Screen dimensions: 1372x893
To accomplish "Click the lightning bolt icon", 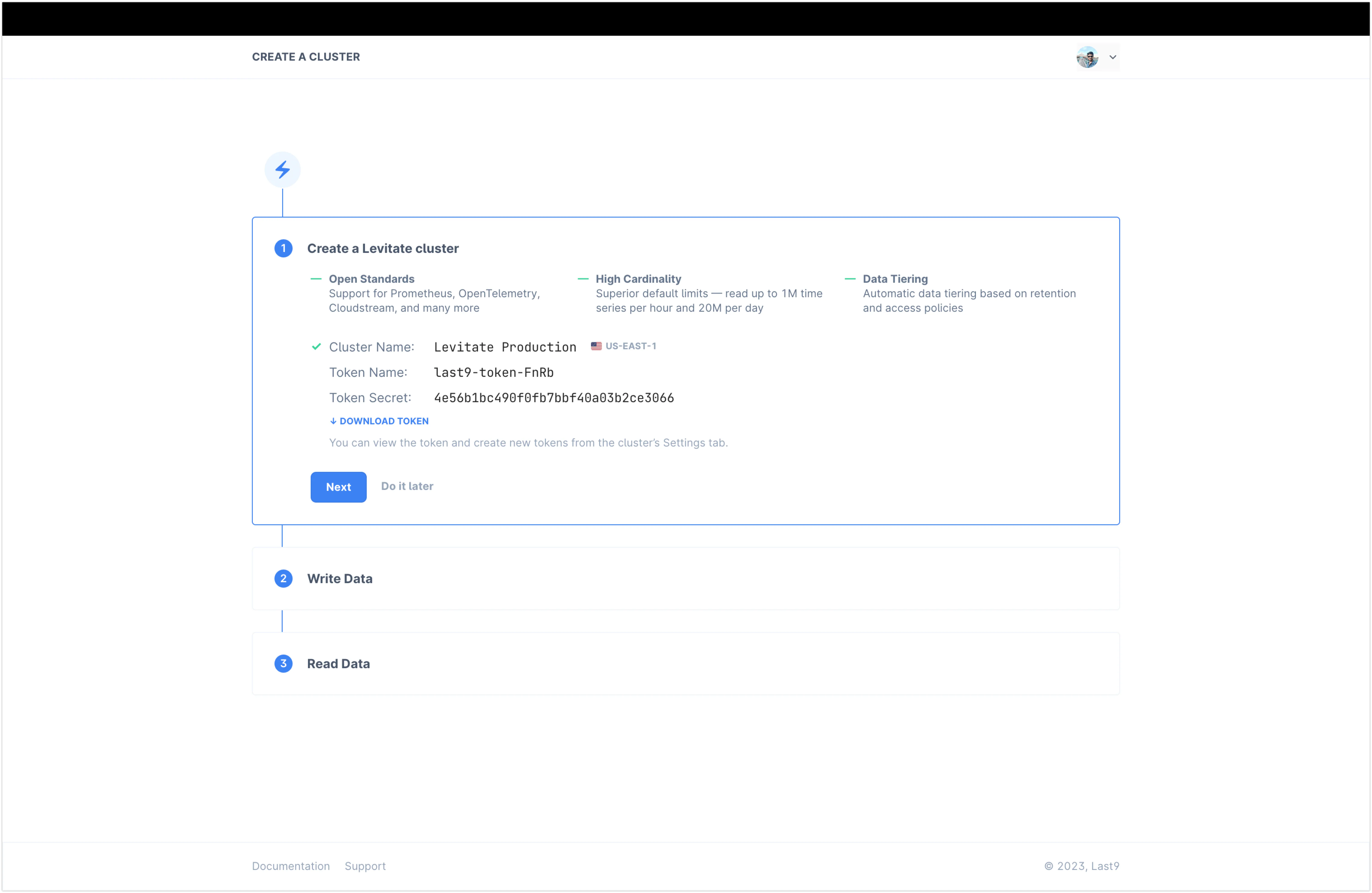I will point(282,170).
